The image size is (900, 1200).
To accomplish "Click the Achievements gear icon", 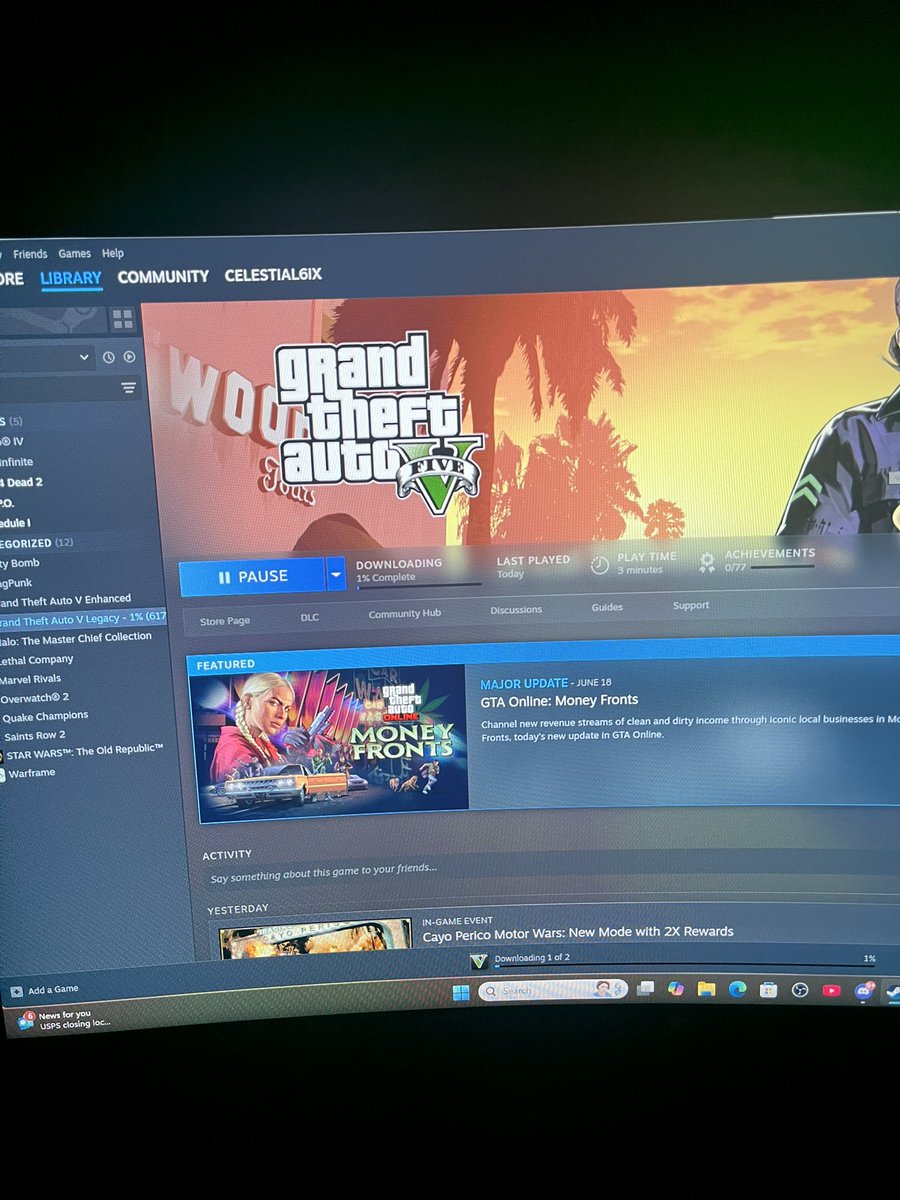I will [707, 561].
